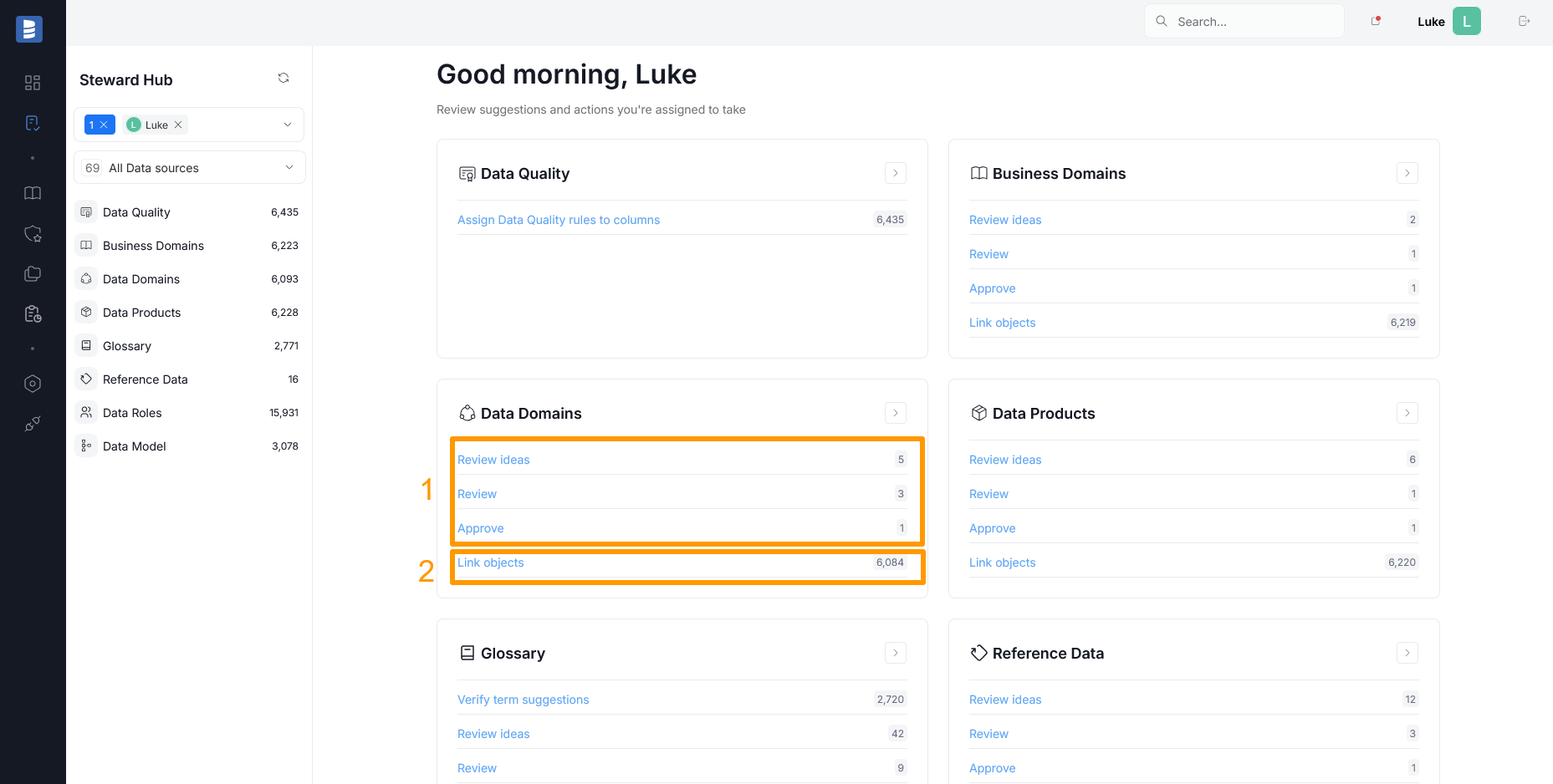Screen dimensions: 1553x784
Task: Open Verify term suggestions link
Action: [523, 700]
